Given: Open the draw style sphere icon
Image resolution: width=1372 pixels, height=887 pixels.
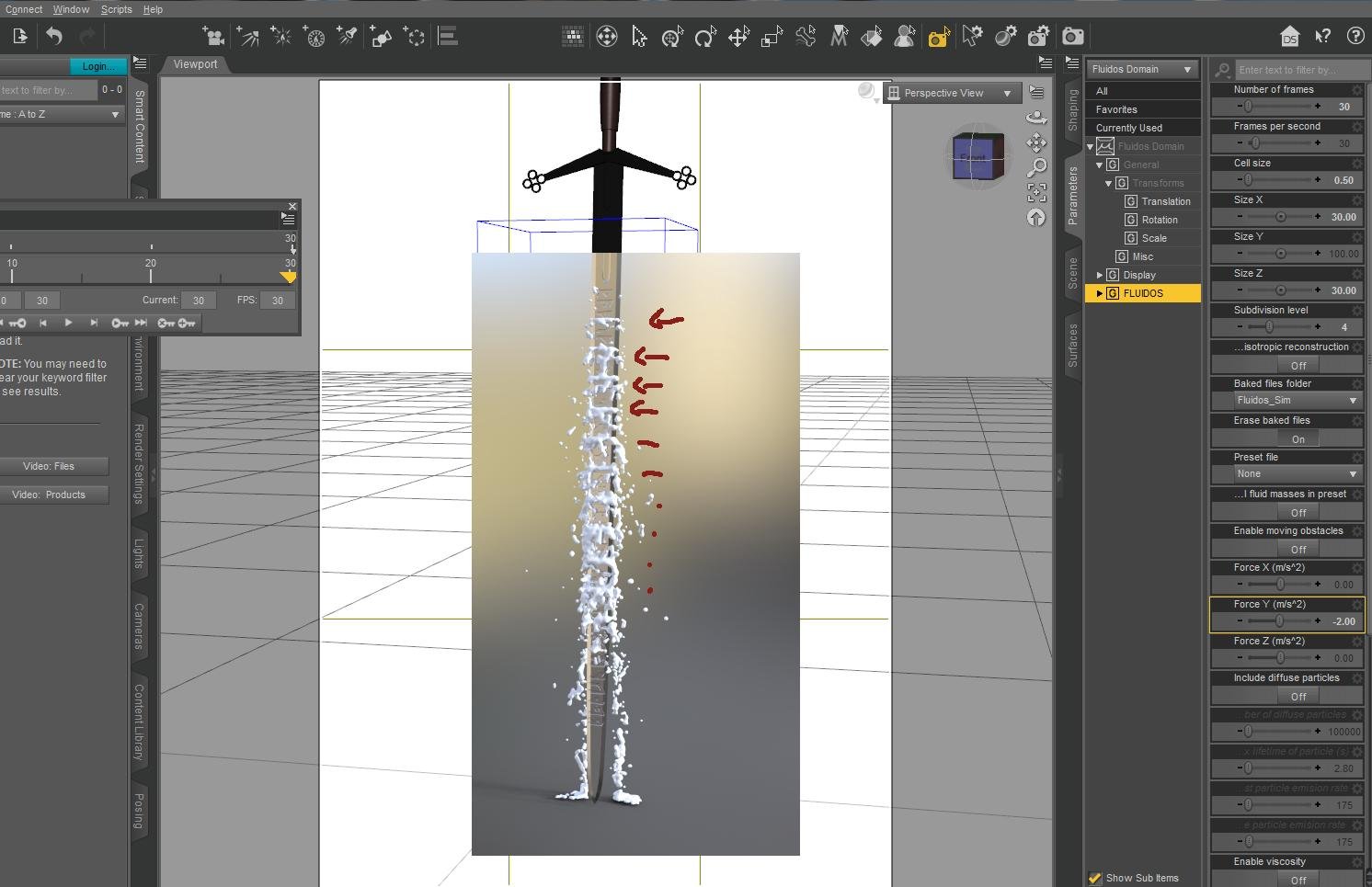Looking at the screenshot, I should click(866, 91).
